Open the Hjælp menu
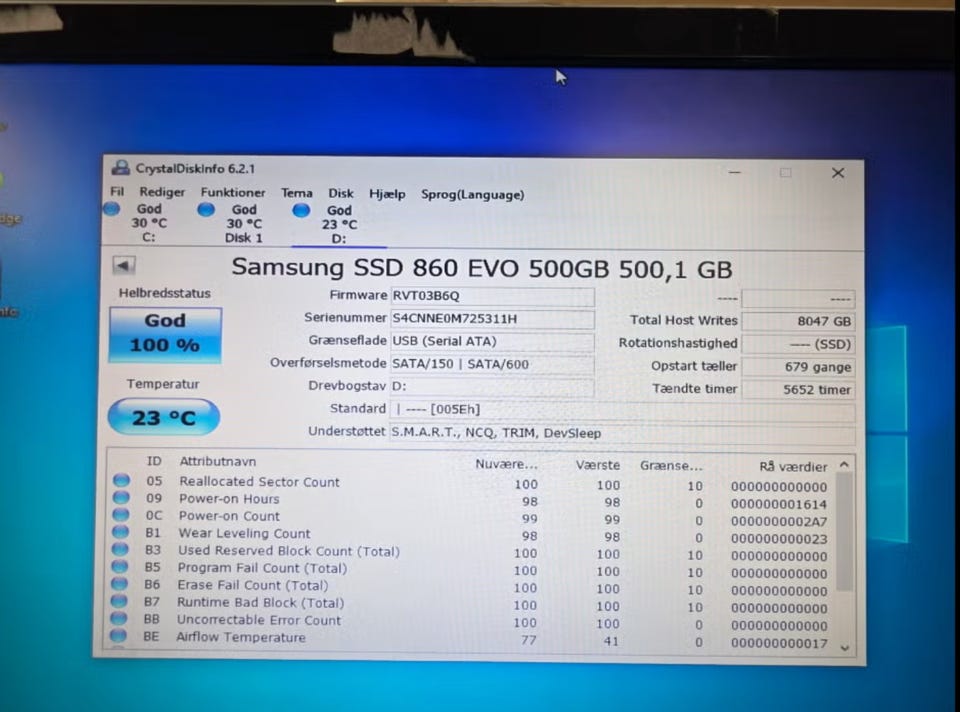 tap(387, 194)
